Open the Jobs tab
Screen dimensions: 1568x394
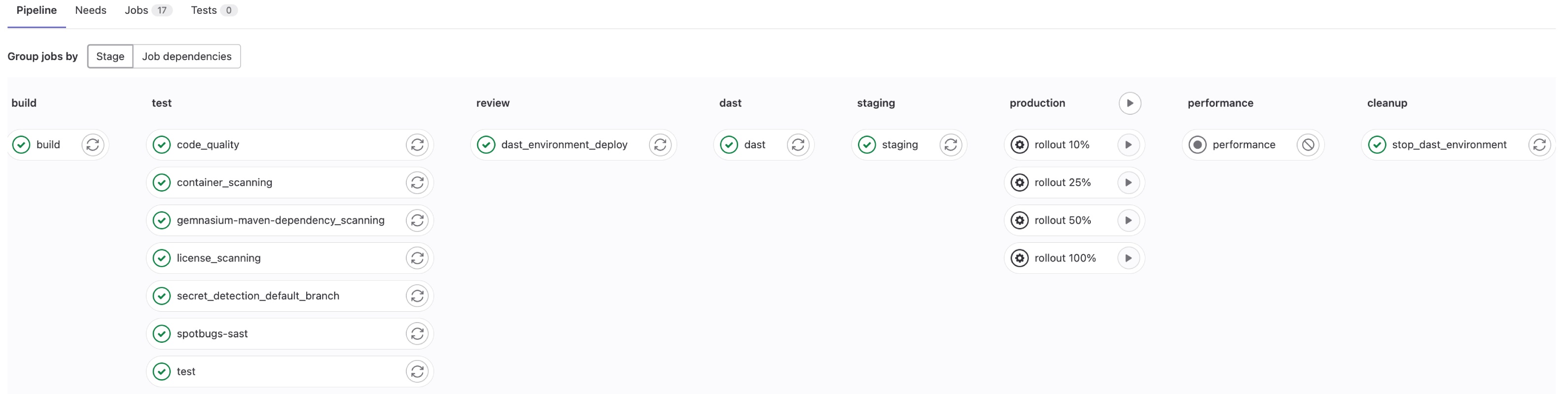click(x=148, y=10)
